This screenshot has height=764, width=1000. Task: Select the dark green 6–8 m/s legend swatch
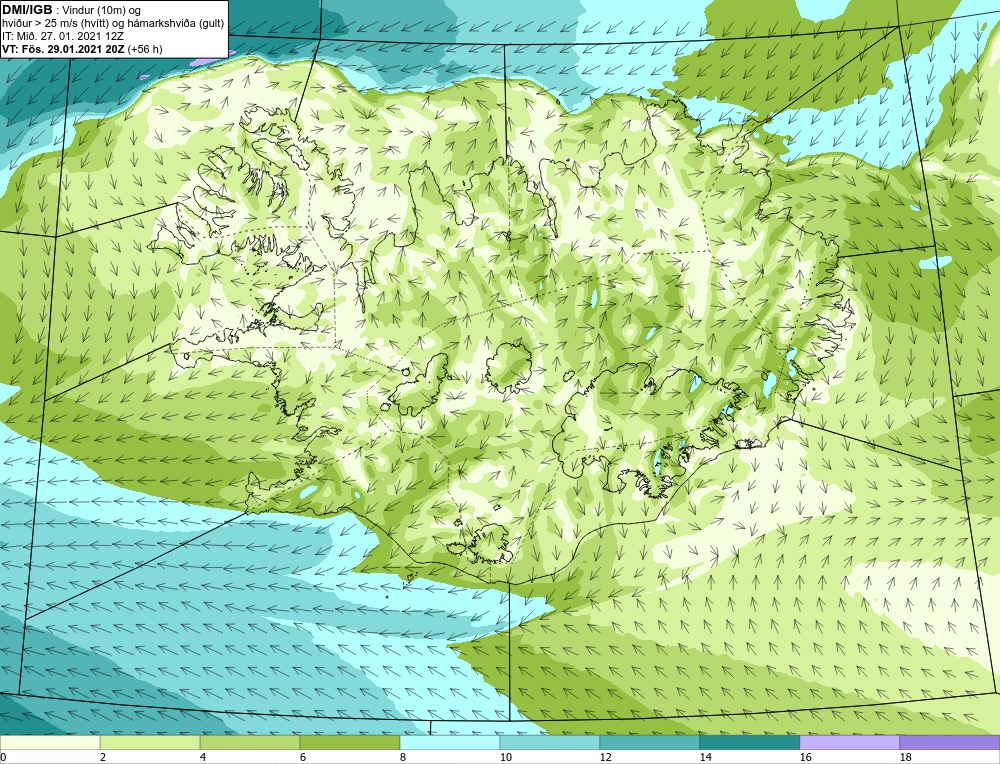coord(350,743)
